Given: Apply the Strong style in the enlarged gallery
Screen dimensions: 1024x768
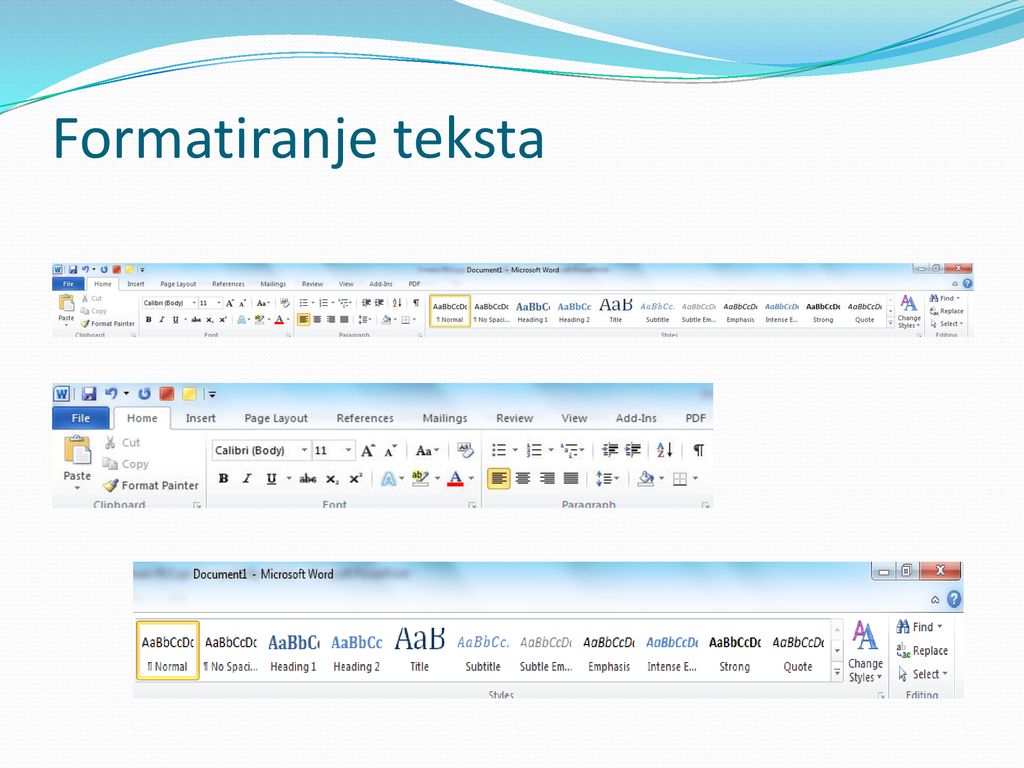Looking at the screenshot, I should click(x=735, y=651).
